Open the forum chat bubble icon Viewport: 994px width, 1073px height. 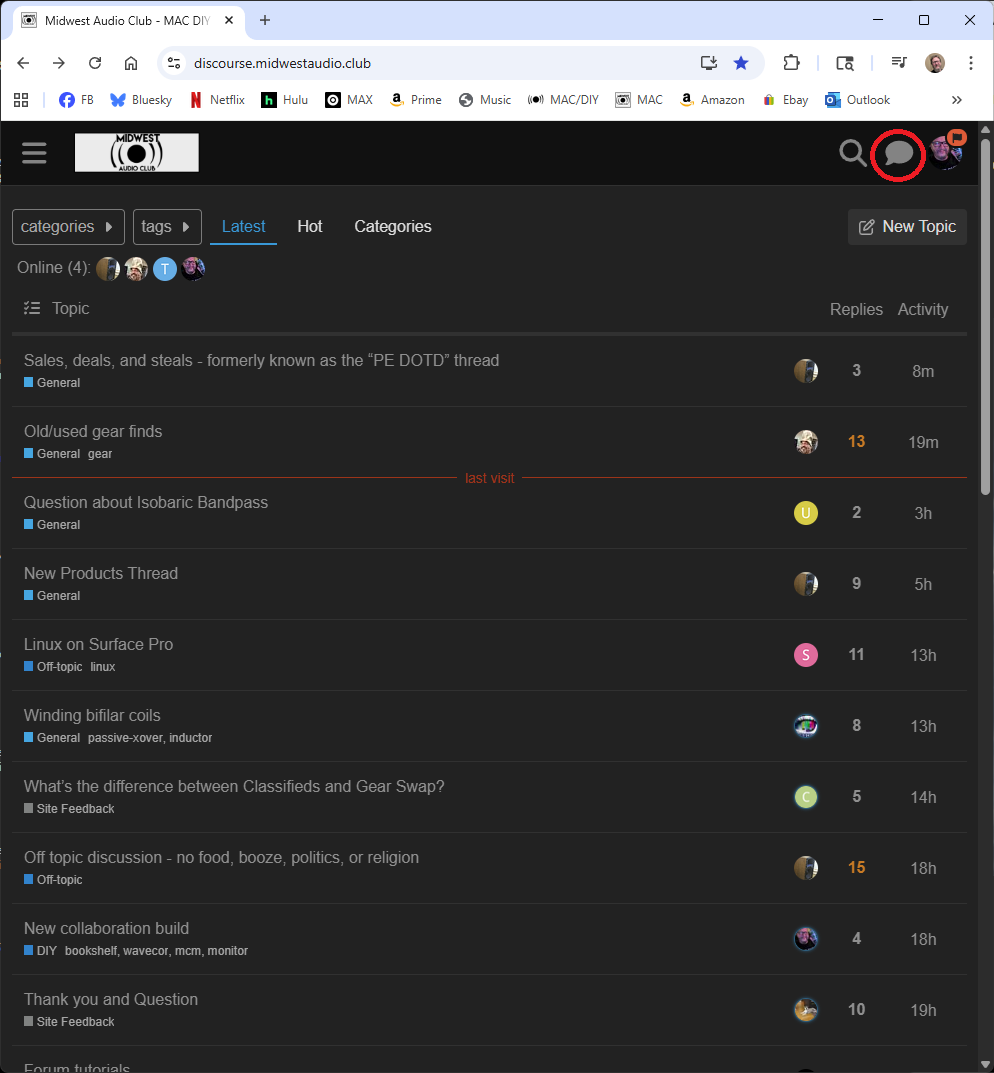898,153
